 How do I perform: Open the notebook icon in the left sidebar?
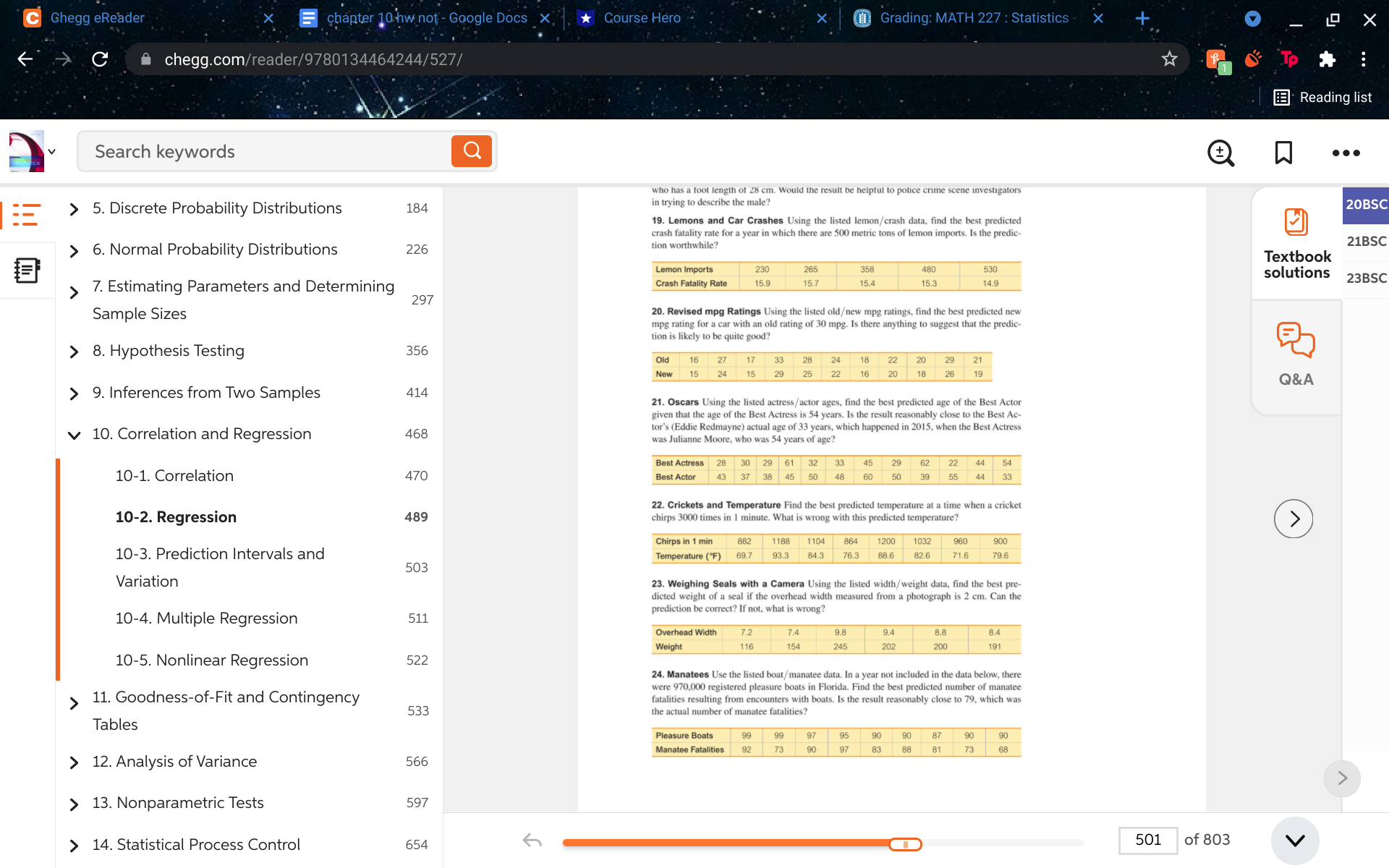[x=27, y=269]
